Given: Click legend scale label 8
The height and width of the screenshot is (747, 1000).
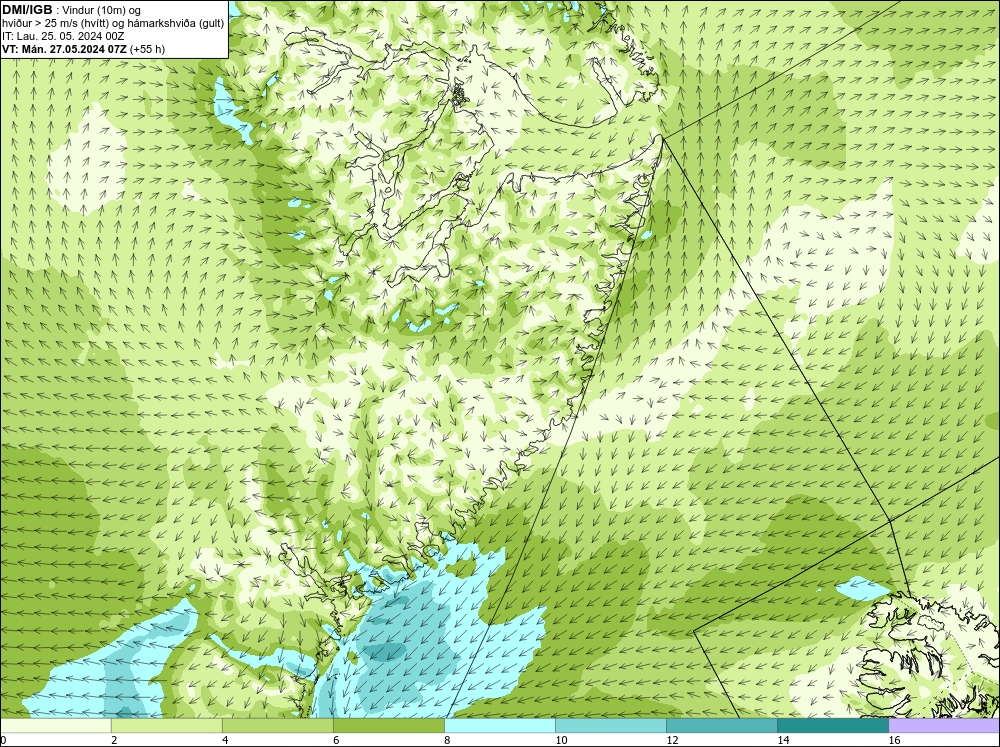Looking at the screenshot, I should point(447,740).
